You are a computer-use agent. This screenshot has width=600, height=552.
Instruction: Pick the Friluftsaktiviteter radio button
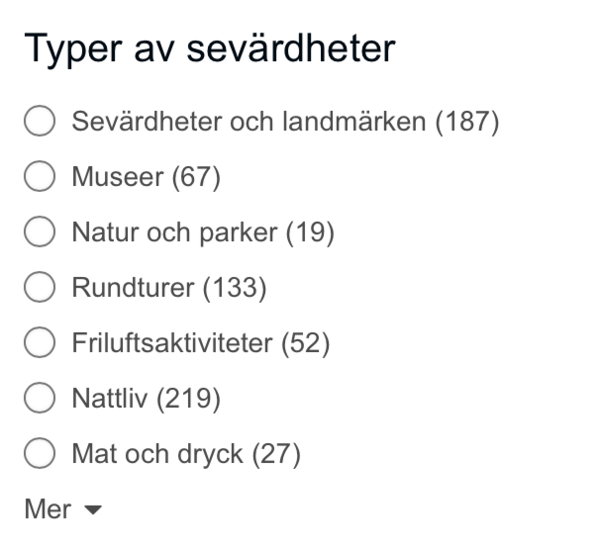pyautogui.click(x=39, y=344)
